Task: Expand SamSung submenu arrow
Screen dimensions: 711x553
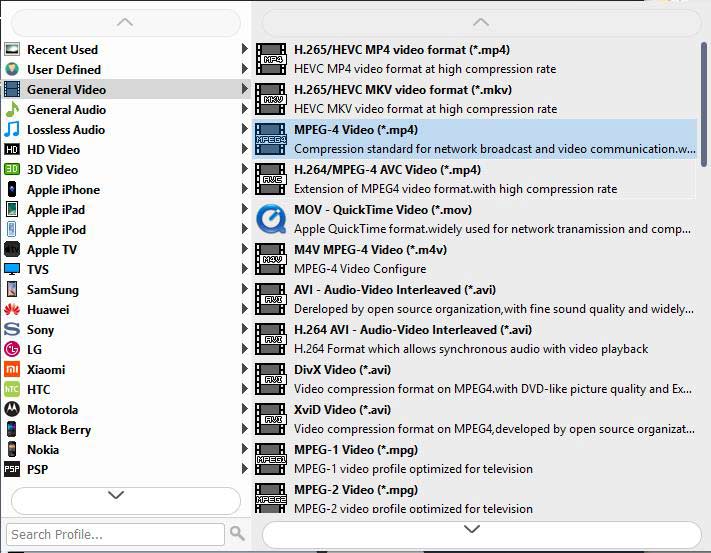Action: click(245, 289)
